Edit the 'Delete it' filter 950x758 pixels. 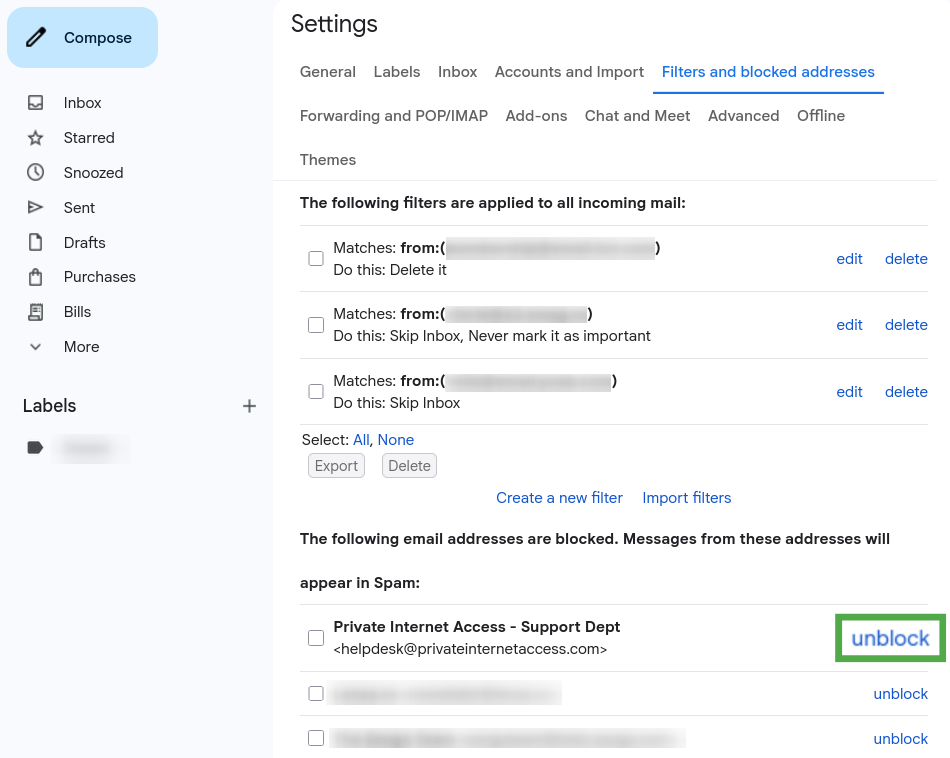pos(849,259)
